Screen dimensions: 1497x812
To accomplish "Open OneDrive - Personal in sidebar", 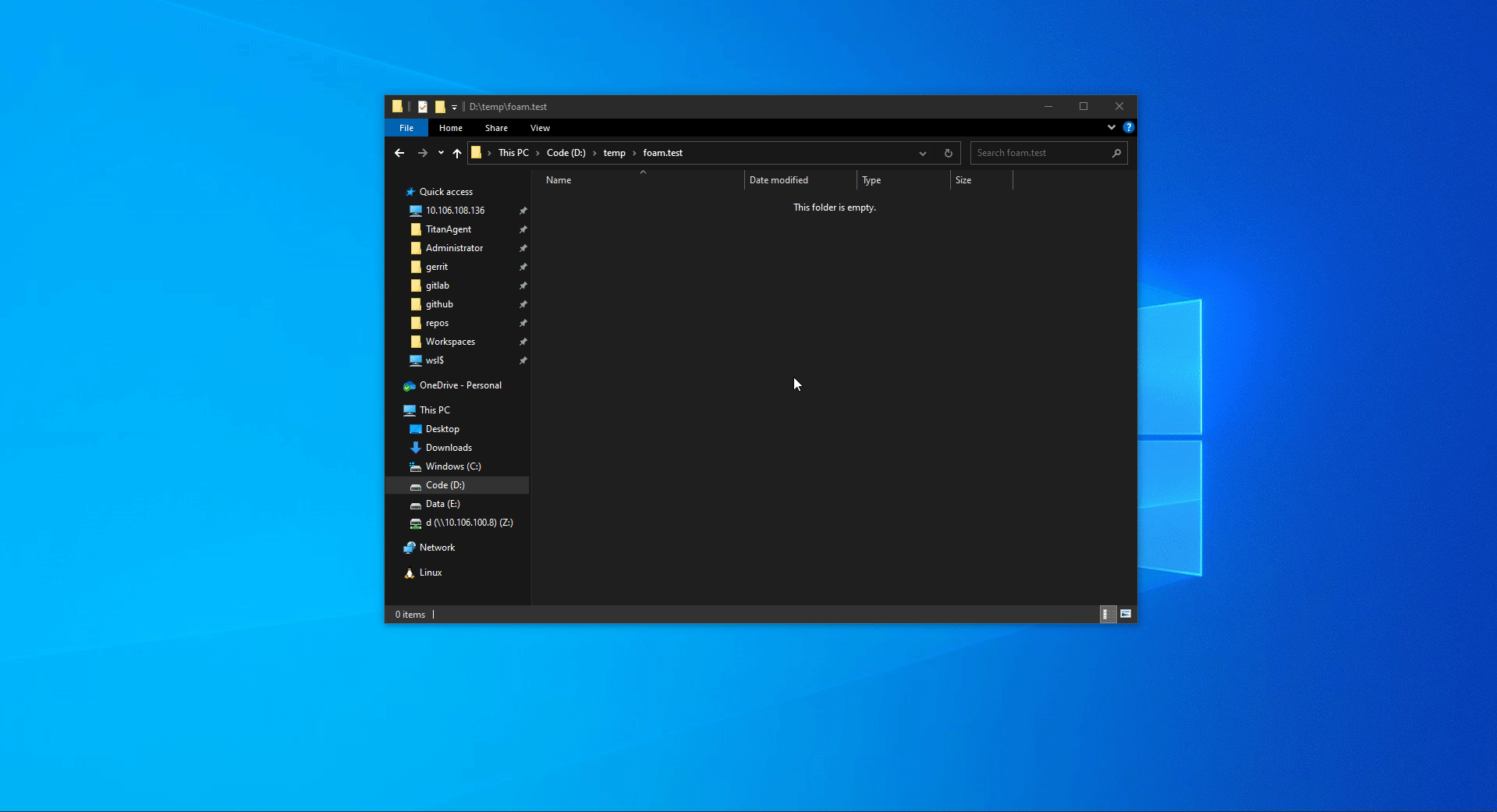I will coord(460,385).
